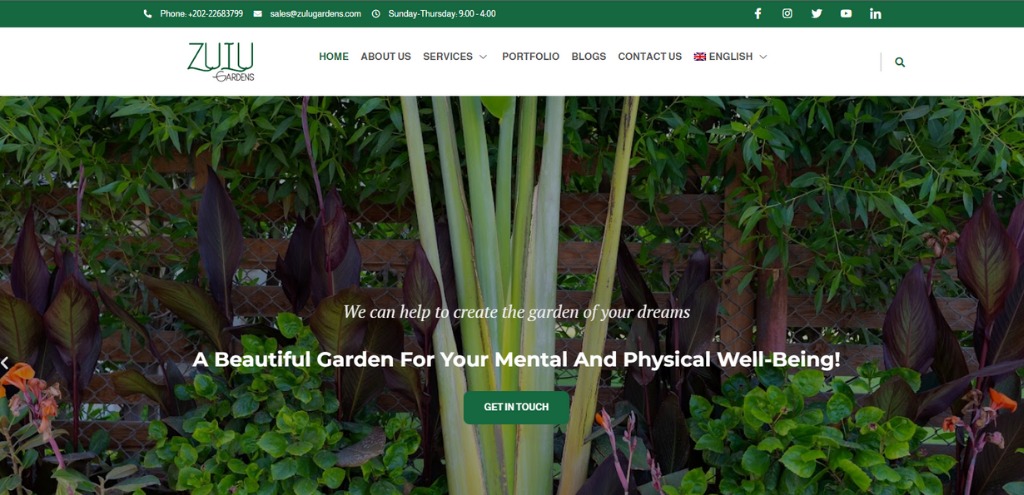Click the search magnifier icon
Image resolution: width=1024 pixels, height=495 pixels.
(900, 63)
